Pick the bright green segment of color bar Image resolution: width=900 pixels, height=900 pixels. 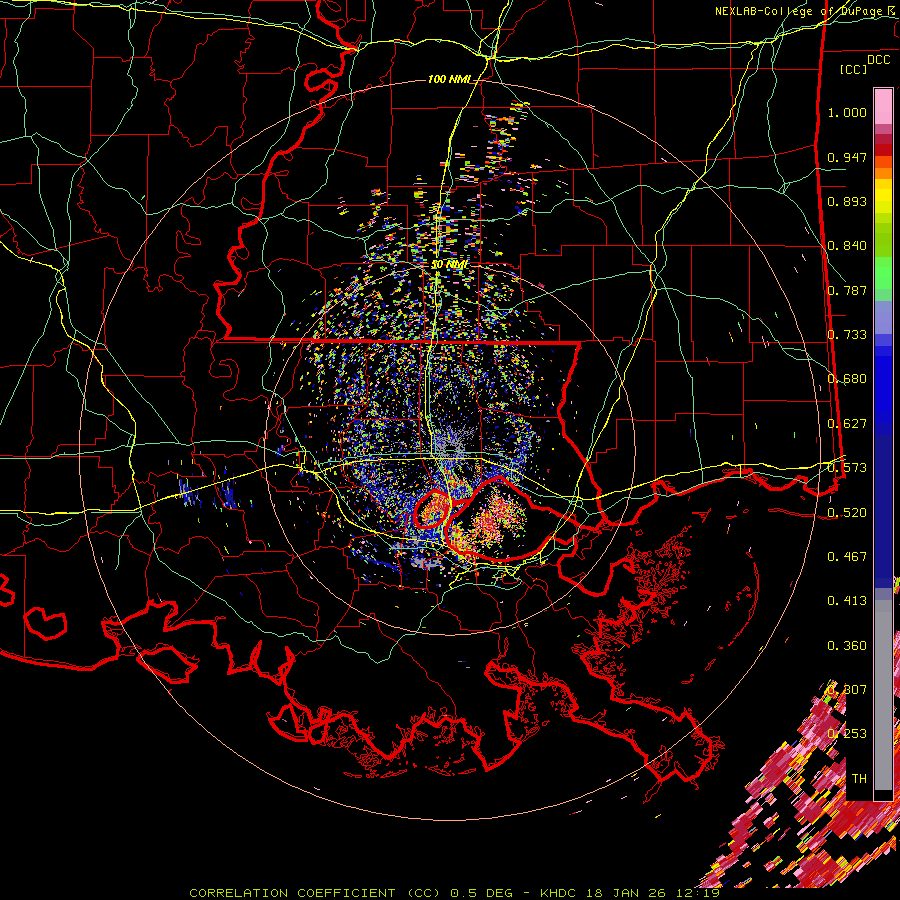[x=883, y=273]
